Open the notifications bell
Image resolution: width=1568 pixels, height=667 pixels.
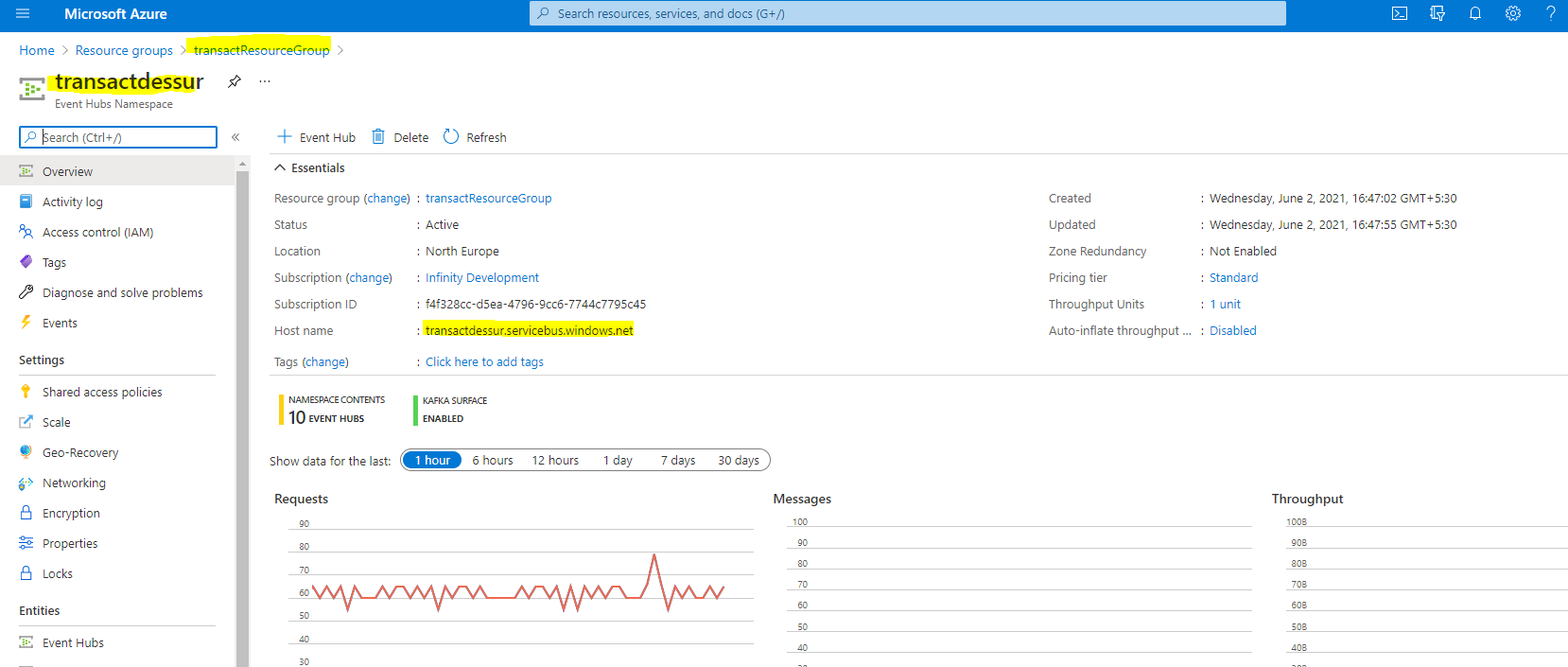click(1474, 13)
